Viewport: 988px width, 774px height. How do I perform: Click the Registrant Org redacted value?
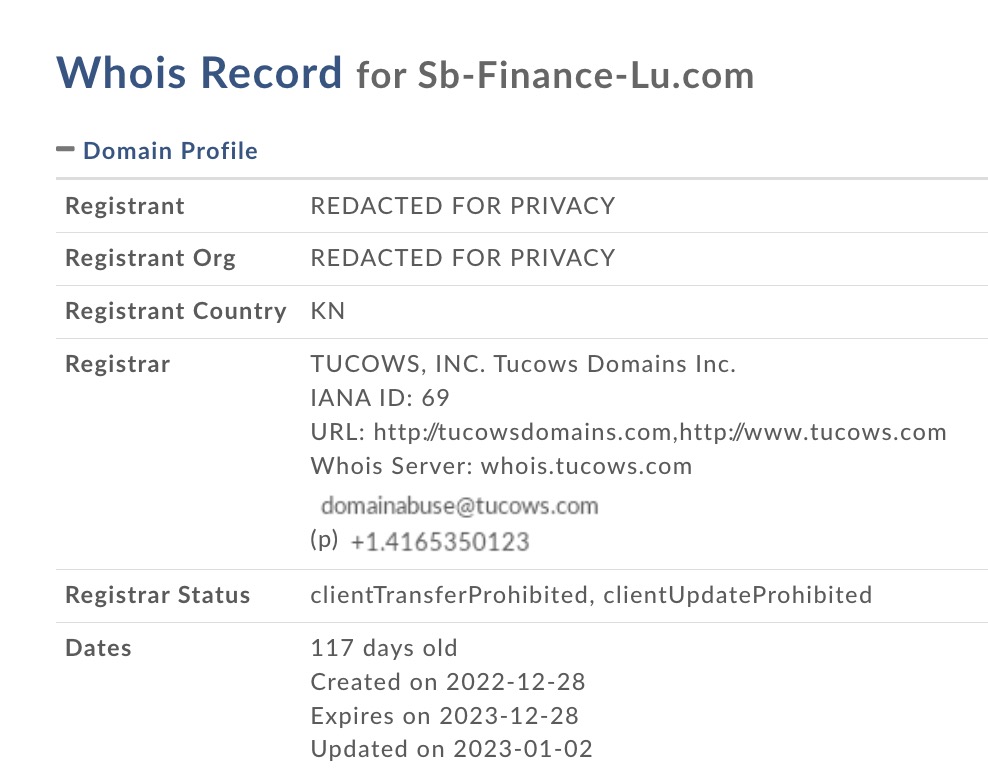tap(463, 258)
